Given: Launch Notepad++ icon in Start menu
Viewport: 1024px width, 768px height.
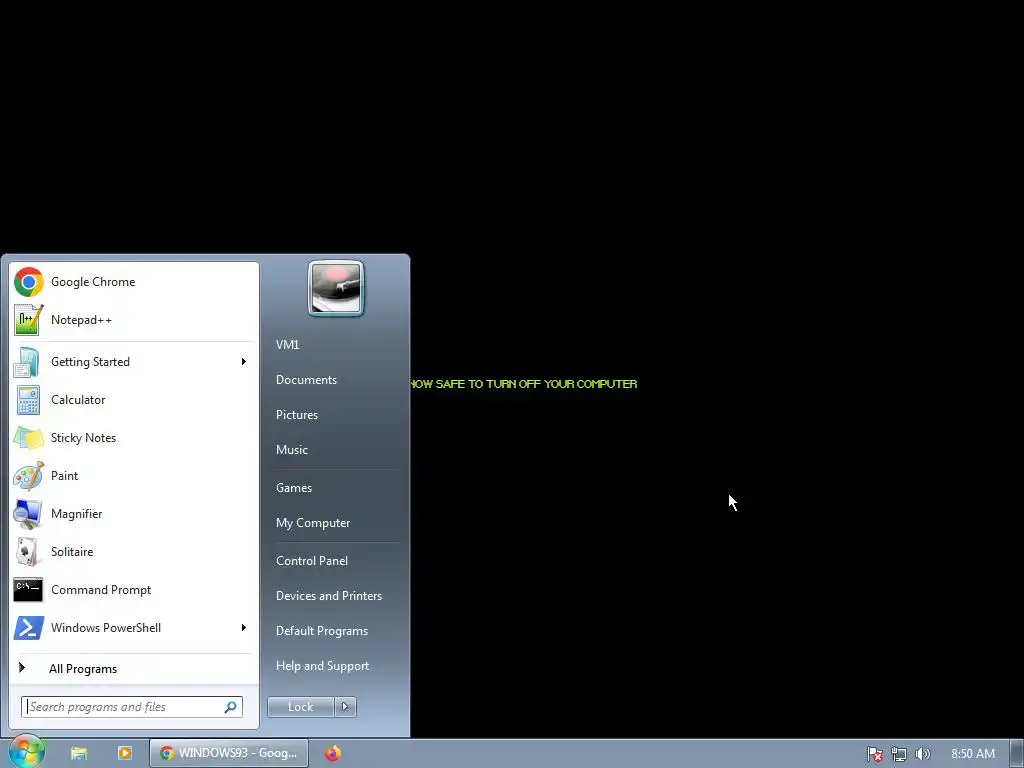Looking at the screenshot, I should tap(29, 320).
